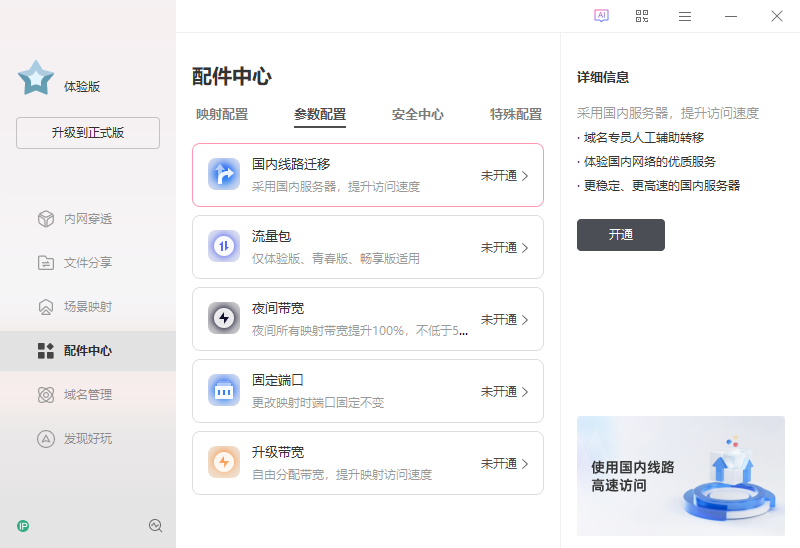Expand 国内线路迁移 未开通 chevron

click(x=525, y=176)
